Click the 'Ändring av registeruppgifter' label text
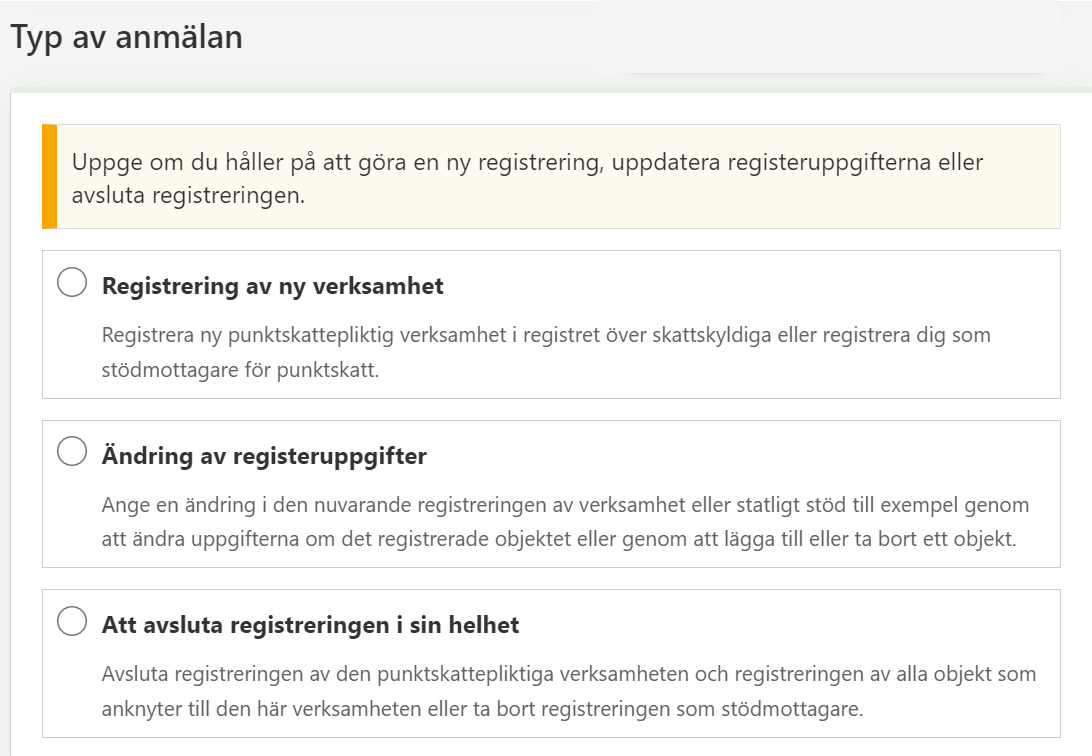 264,456
